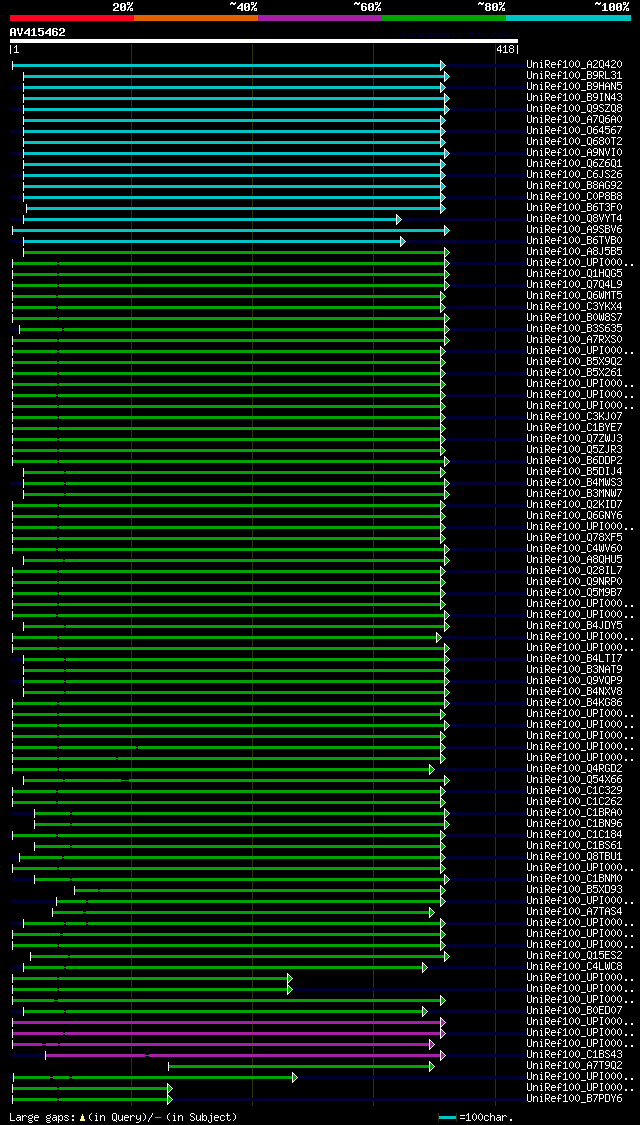Screen dimensions: 640x1125
Task: Select the UniRef100_B6T3F0 label
Action: pos(574,207)
